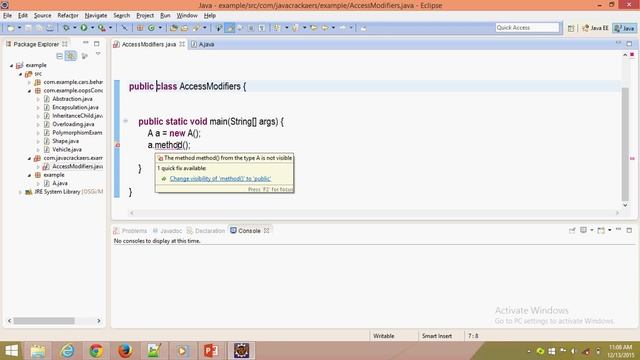Screen dimensions: 640x360
Task: Open Chrome from the taskbar
Action: 96,351
